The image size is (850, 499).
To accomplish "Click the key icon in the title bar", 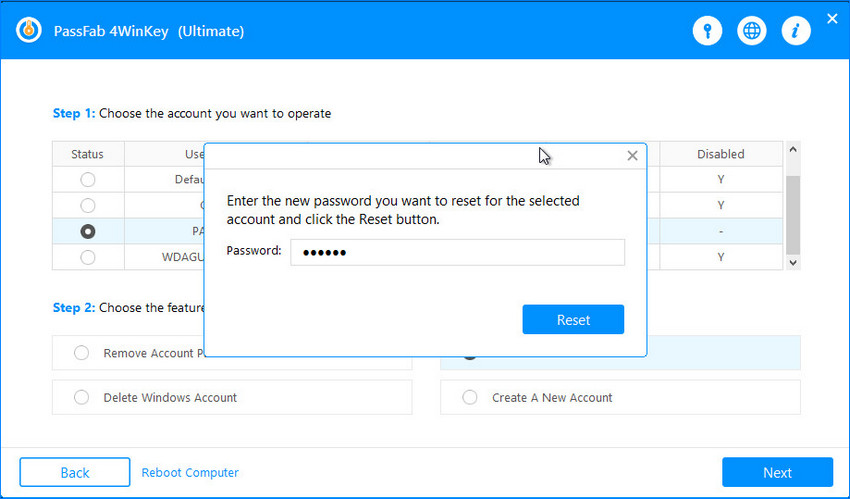I will click(x=707, y=31).
